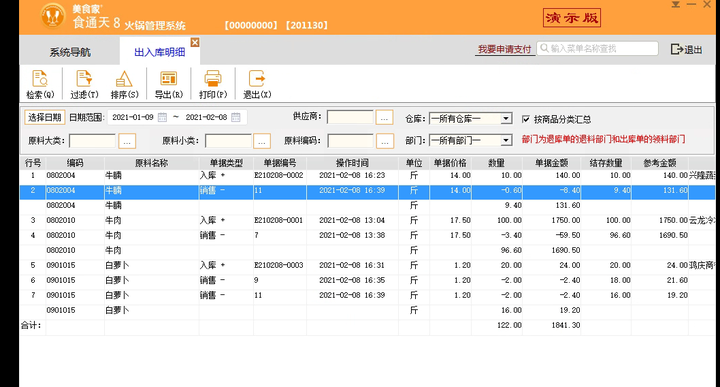Screen dimensions: 720x387
Task: Expand the 部门 dropdown
Action: (x=506, y=140)
